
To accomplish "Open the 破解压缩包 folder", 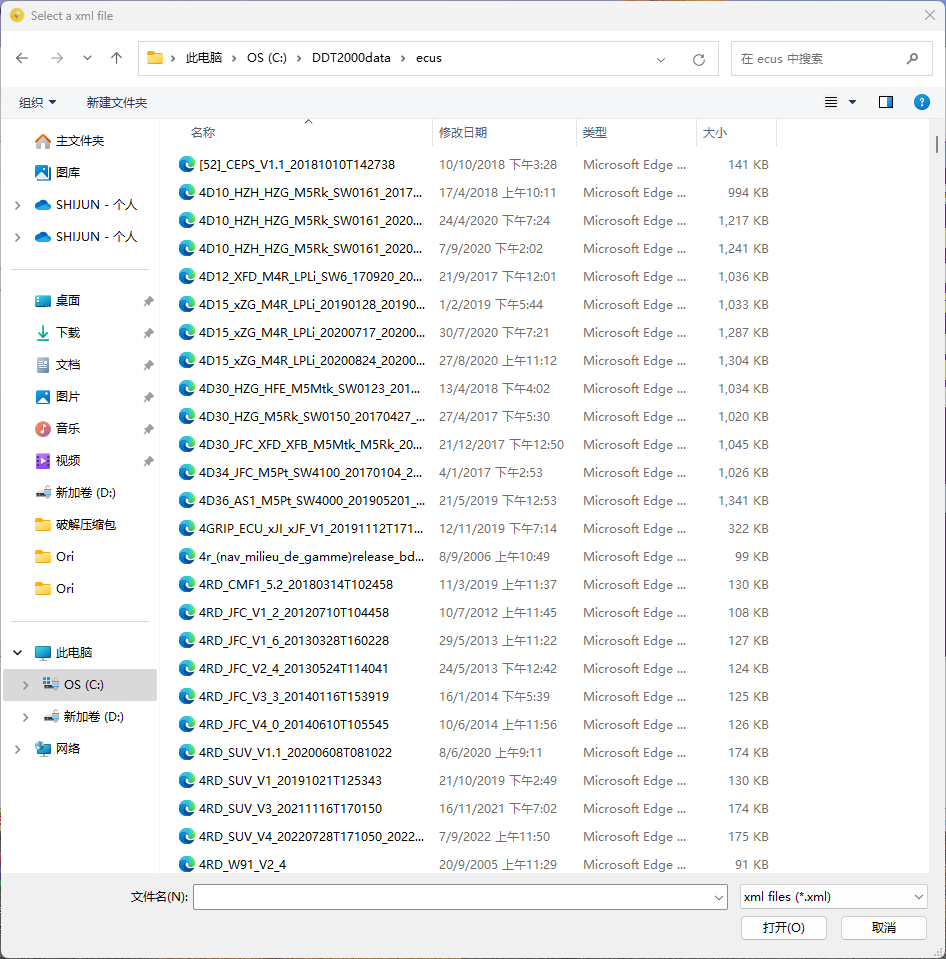I will click(85, 524).
